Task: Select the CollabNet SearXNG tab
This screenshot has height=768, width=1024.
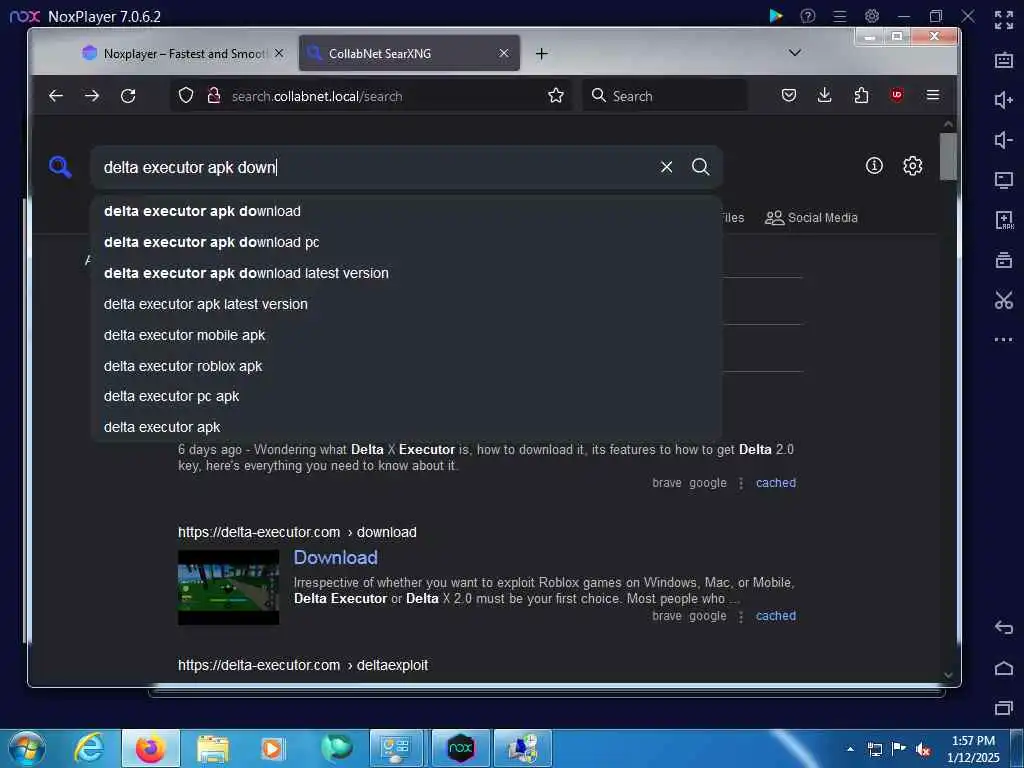Action: coord(409,54)
